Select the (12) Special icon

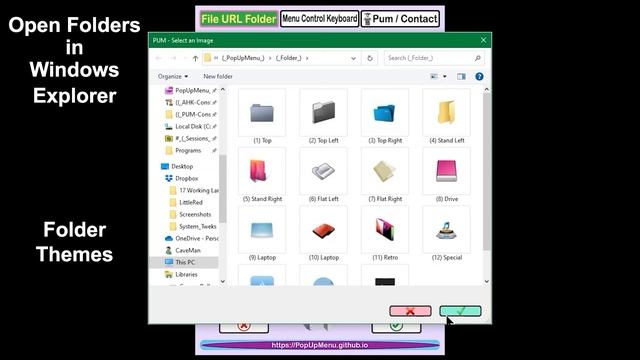tap(446, 230)
